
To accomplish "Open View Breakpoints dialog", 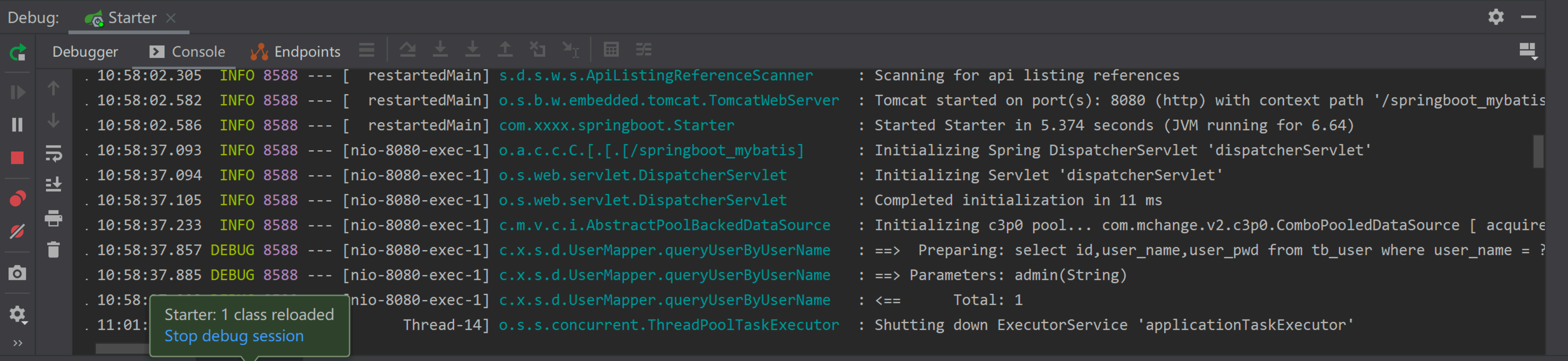I will 18,198.
